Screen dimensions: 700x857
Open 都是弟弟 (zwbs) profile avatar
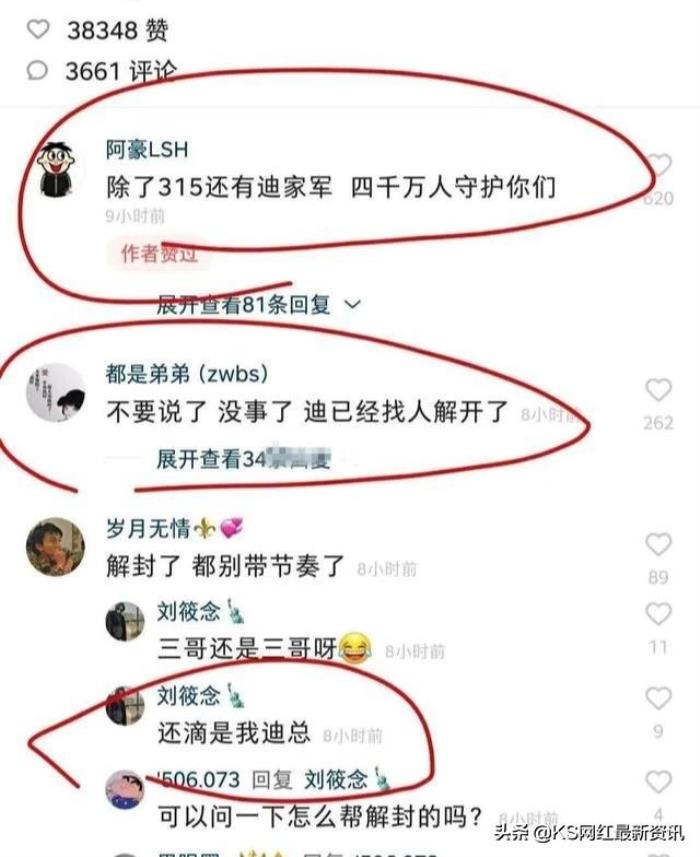56,392
